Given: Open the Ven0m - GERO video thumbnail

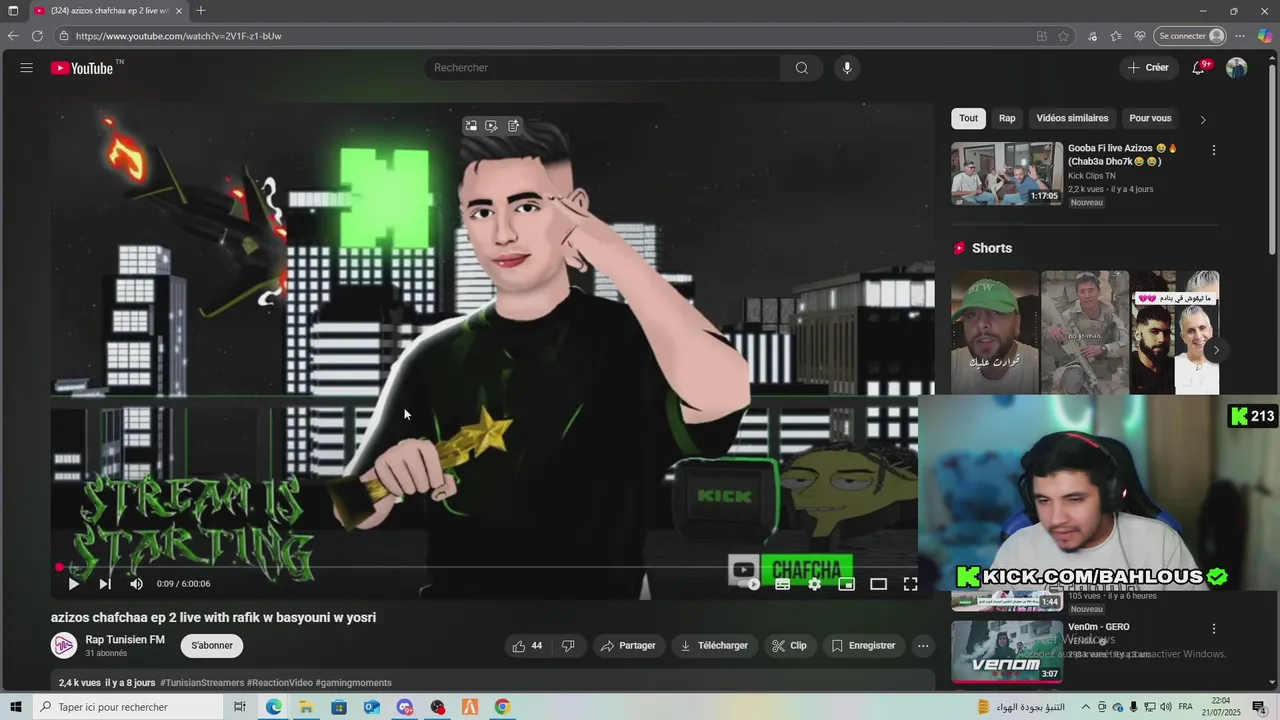Looking at the screenshot, I should point(1007,652).
